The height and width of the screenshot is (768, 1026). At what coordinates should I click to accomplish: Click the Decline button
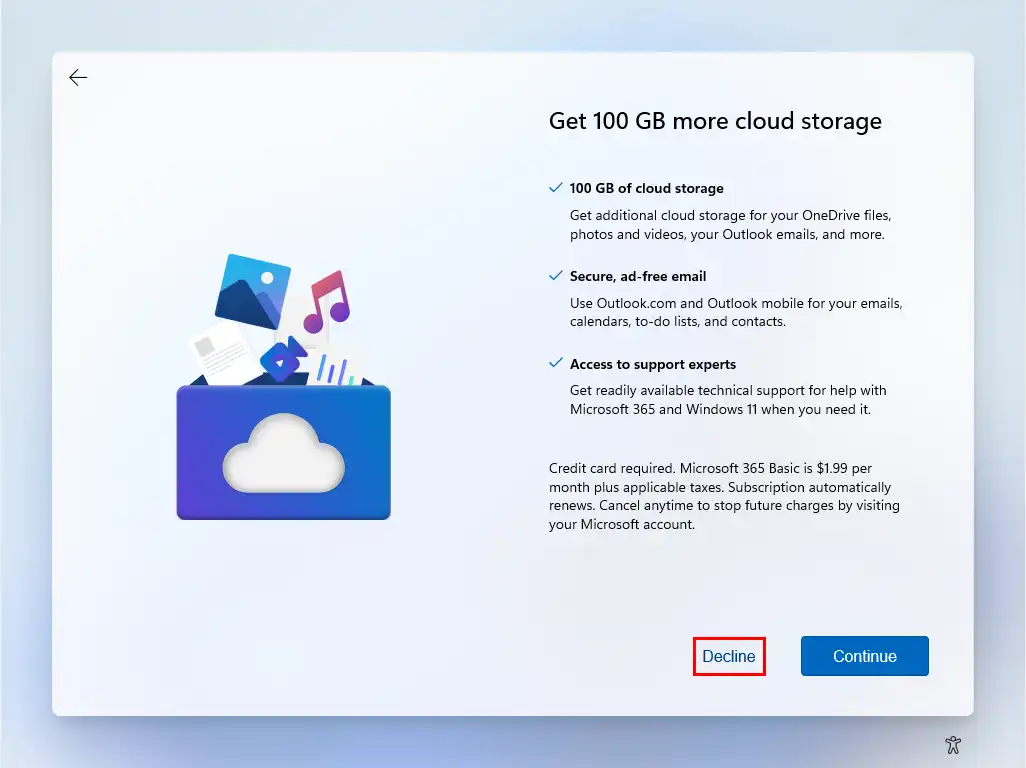(729, 656)
